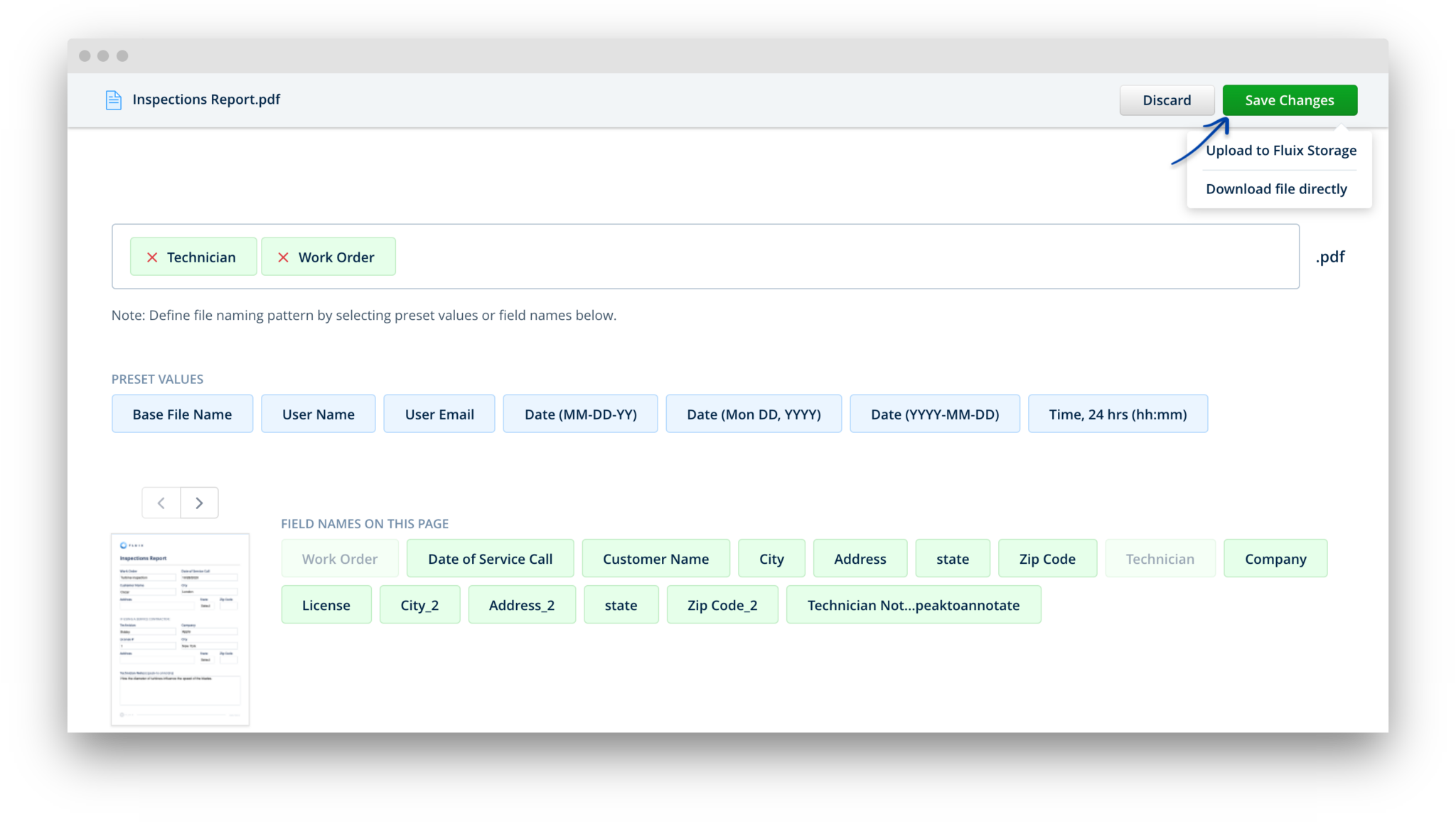The height and width of the screenshot is (829, 1456).
Task: Select the Customer Name field chip
Action: (x=655, y=558)
